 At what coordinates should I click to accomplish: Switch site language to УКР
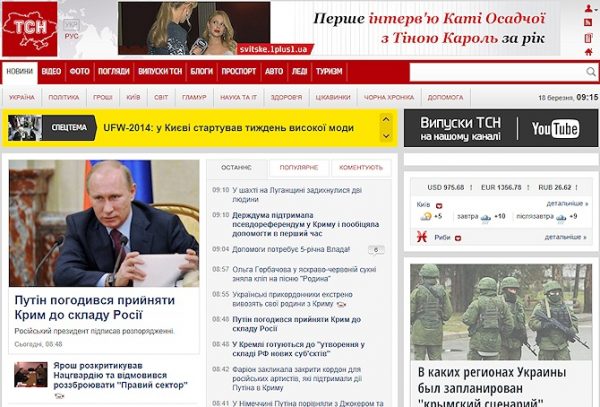click(71, 26)
